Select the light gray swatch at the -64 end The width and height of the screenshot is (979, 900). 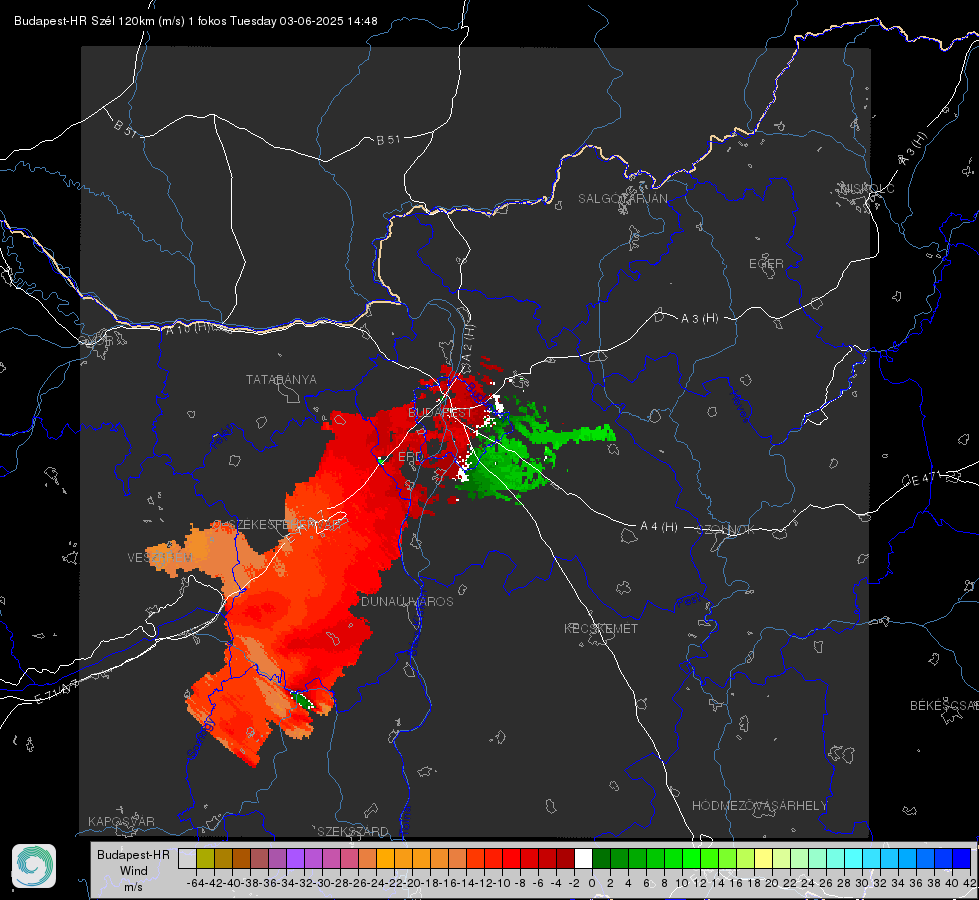click(x=187, y=858)
